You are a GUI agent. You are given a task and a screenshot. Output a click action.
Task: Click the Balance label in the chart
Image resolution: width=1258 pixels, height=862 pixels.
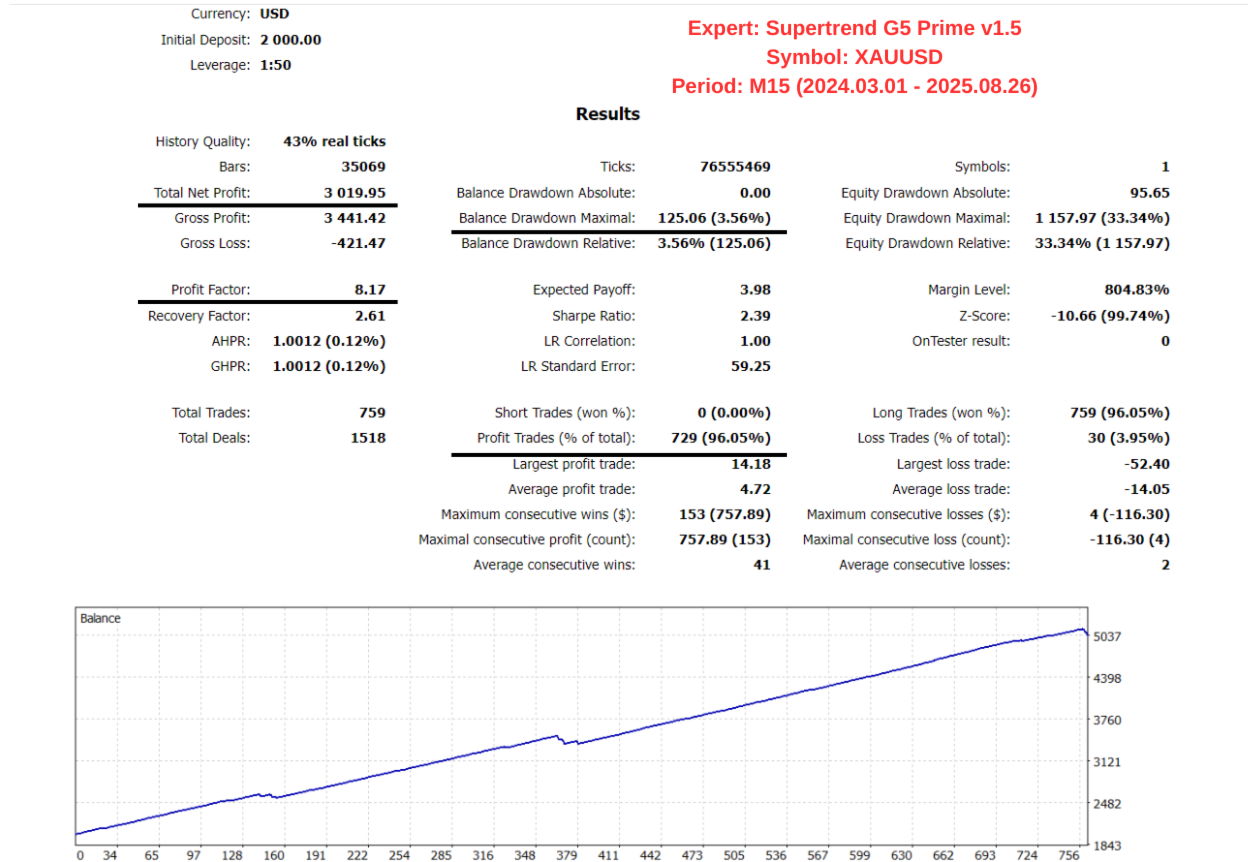(x=100, y=619)
